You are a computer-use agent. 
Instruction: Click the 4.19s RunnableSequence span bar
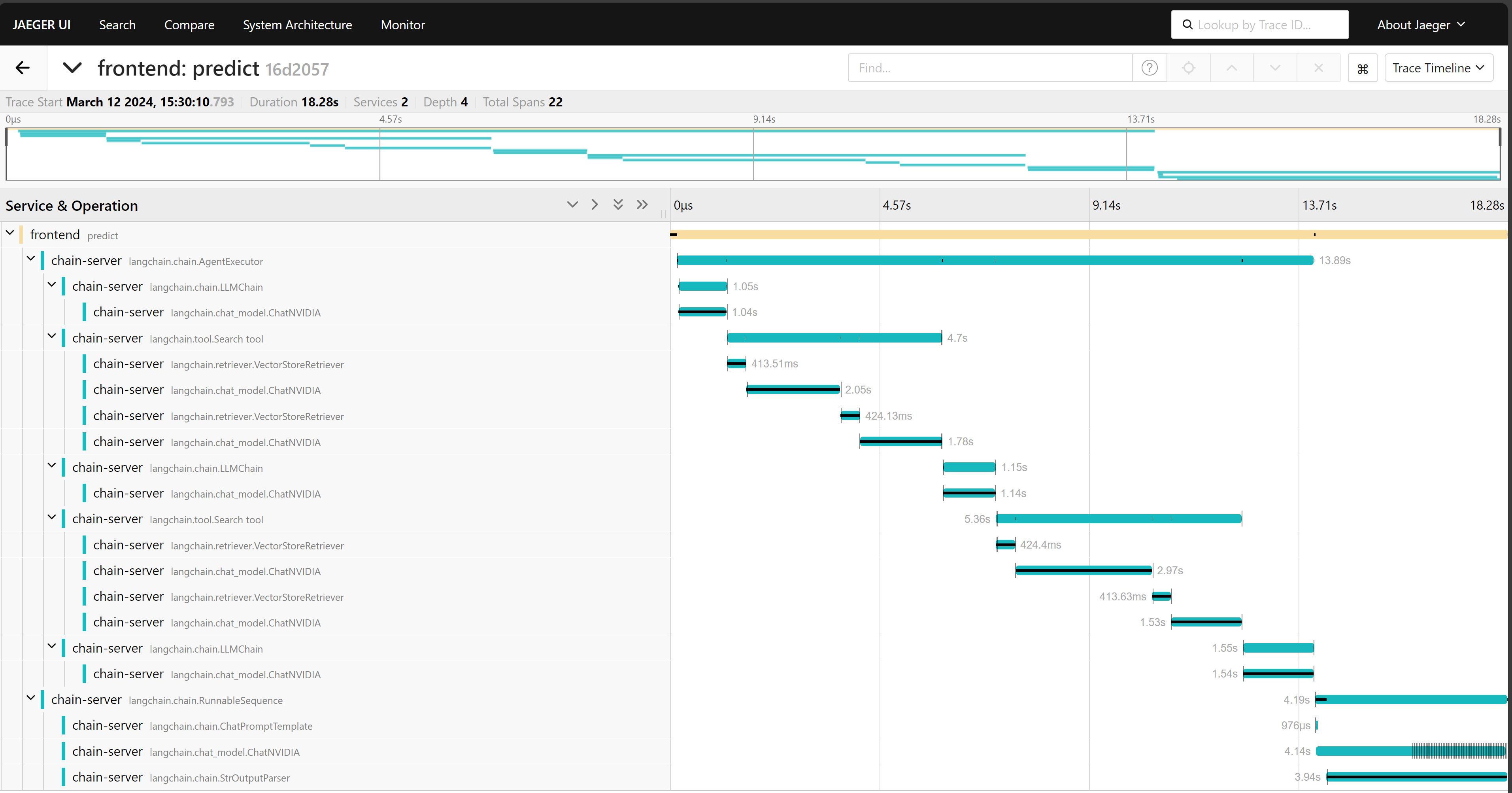1411,700
